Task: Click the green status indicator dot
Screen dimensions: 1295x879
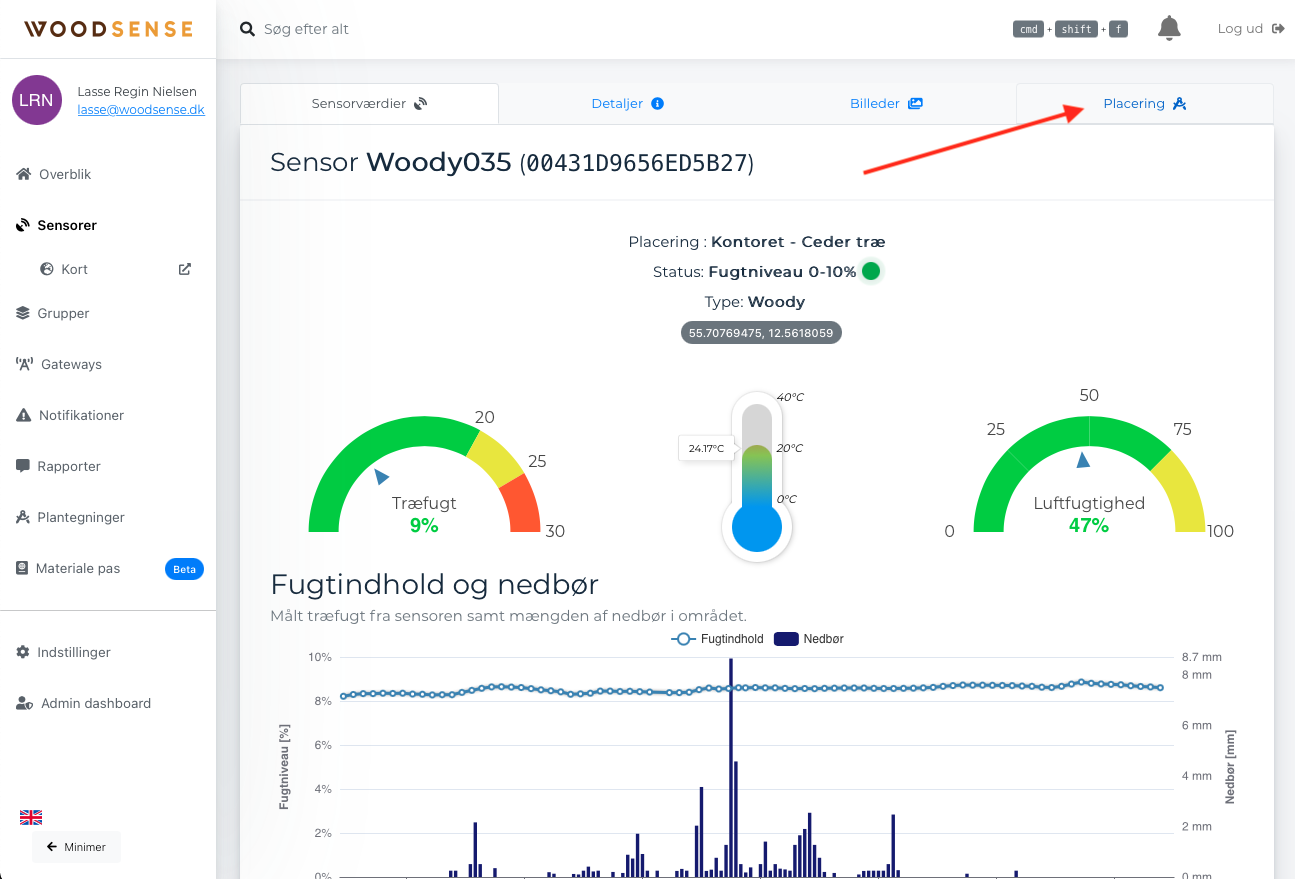Action: (871, 271)
